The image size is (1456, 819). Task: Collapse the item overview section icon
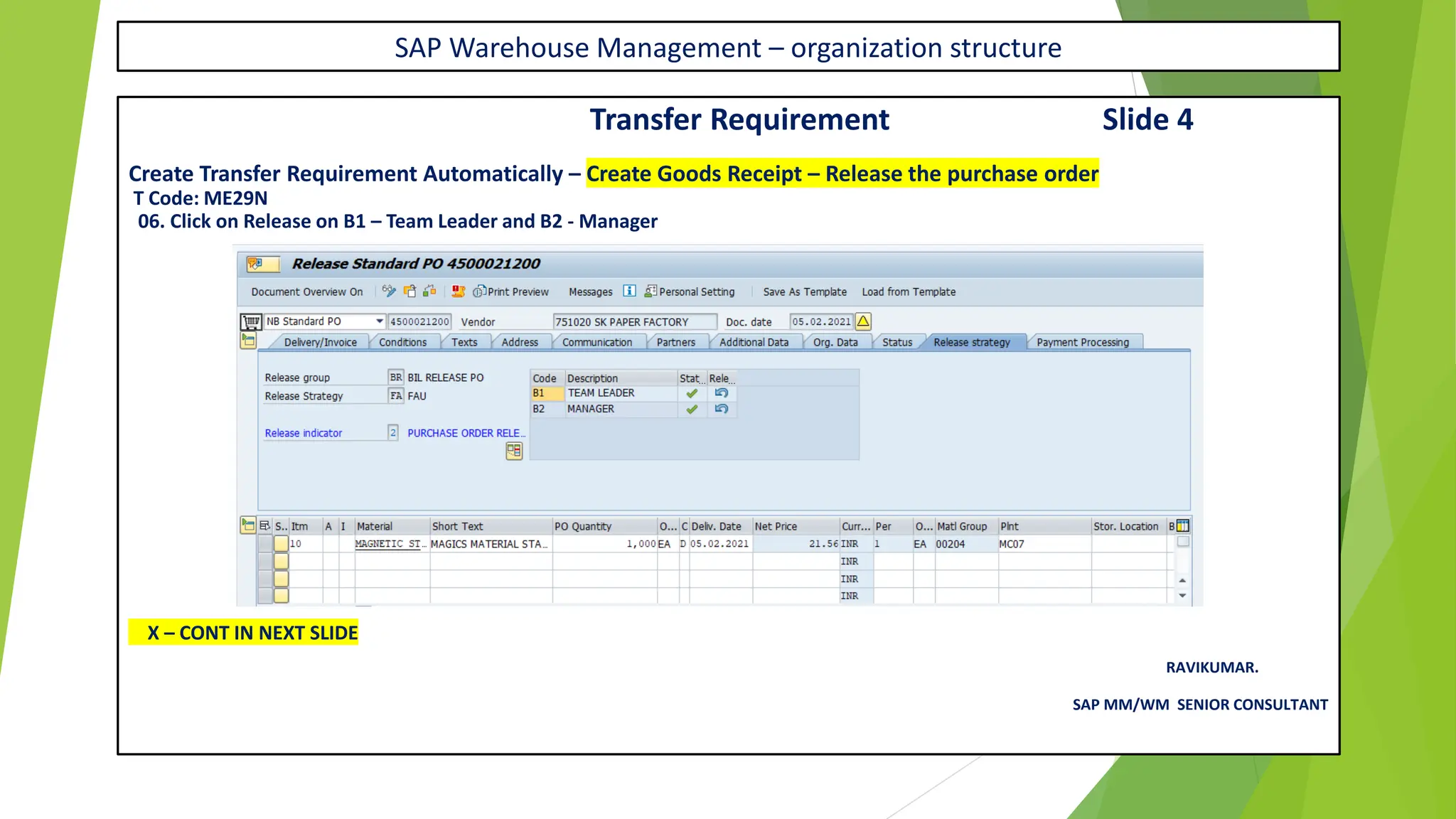click(x=248, y=525)
